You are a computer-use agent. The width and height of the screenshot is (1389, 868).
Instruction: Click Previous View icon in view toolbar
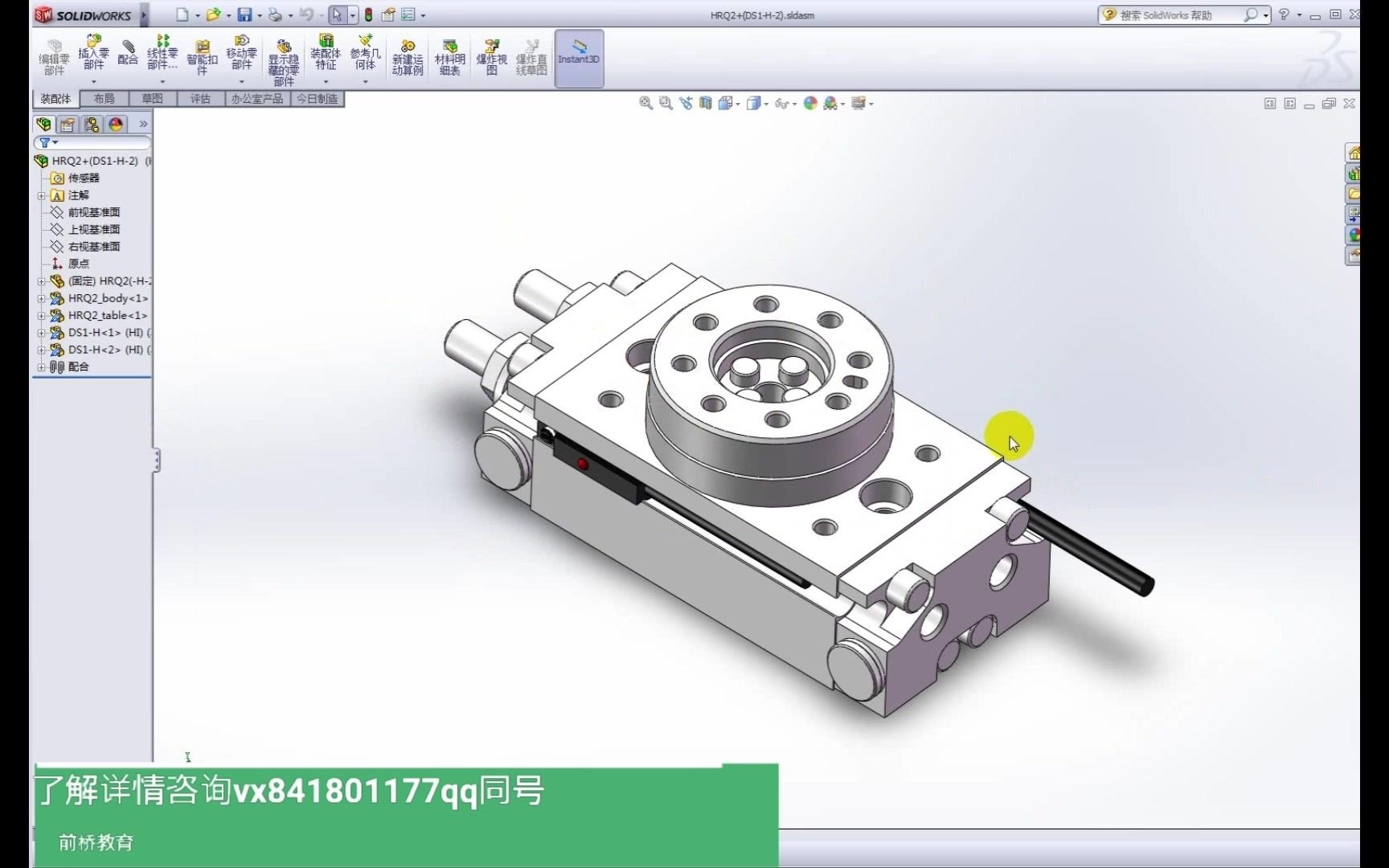coord(686,103)
